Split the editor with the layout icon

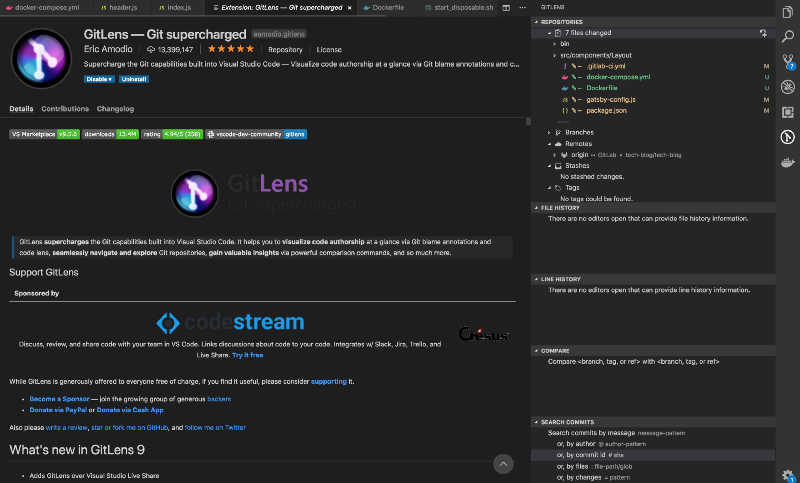(x=506, y=8)
